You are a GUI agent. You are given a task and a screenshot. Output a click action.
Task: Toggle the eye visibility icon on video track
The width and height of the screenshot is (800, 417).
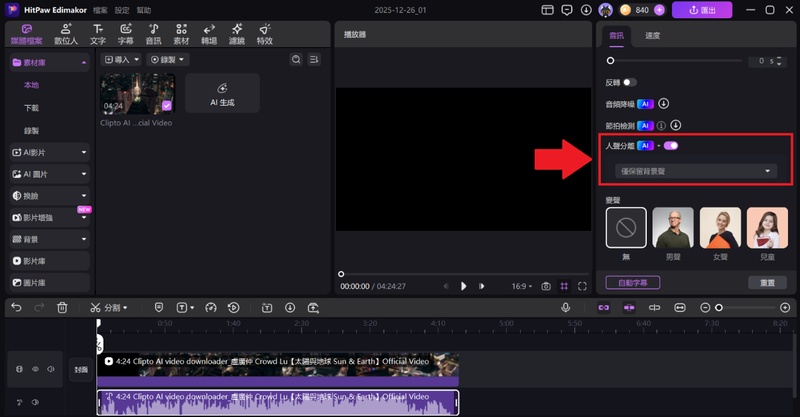35,369
